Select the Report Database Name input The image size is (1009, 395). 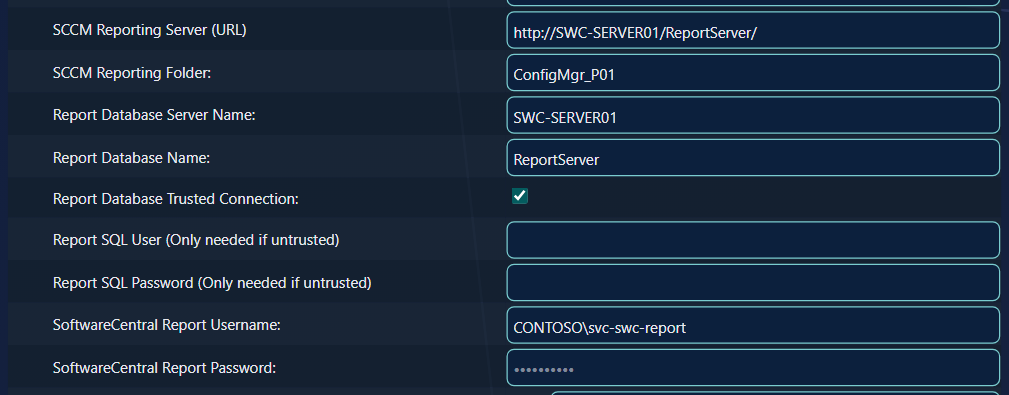point(753,158)
